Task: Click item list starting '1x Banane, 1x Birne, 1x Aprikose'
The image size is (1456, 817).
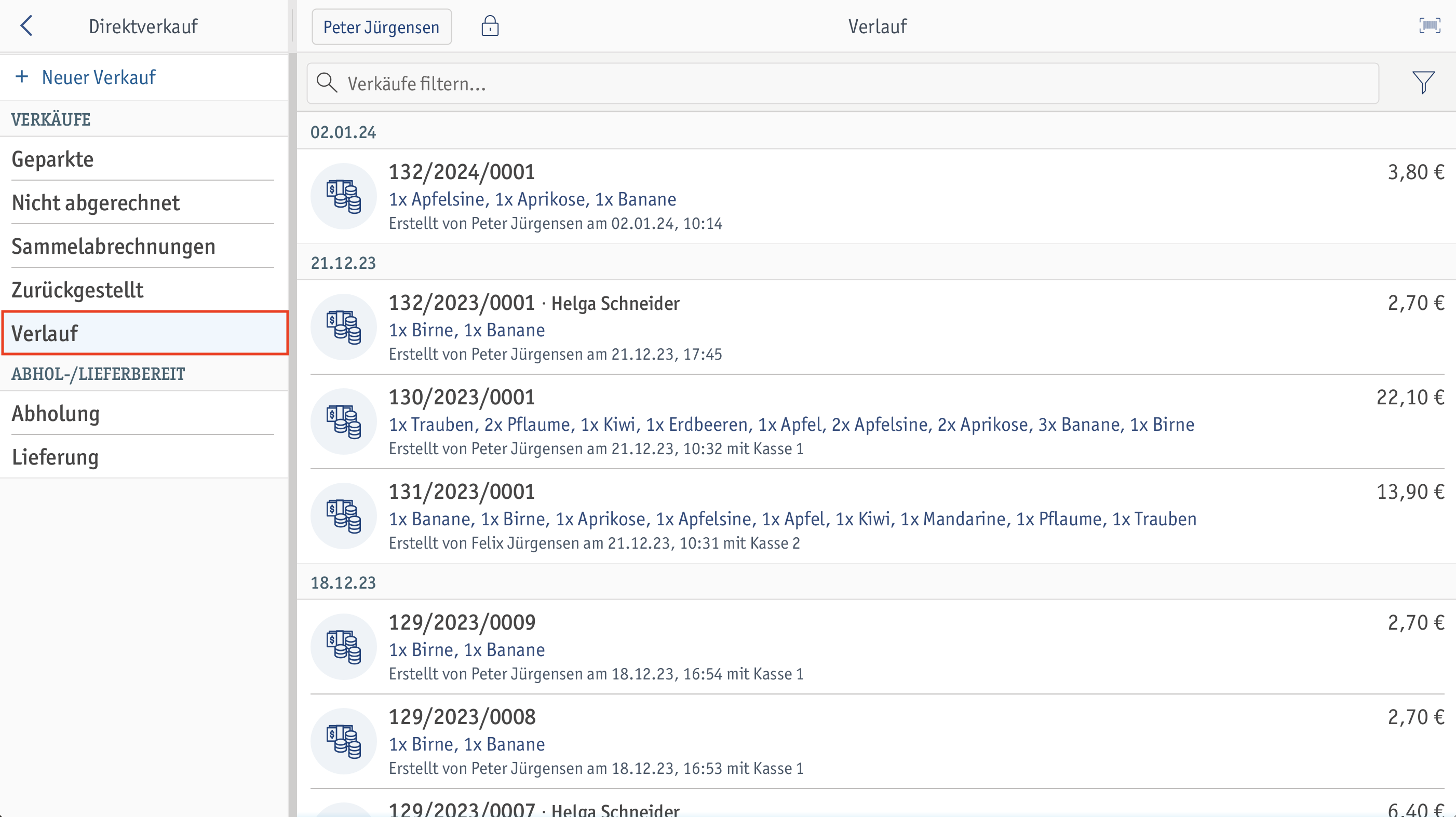Action: pyautogui.click(x=792, y=519)
